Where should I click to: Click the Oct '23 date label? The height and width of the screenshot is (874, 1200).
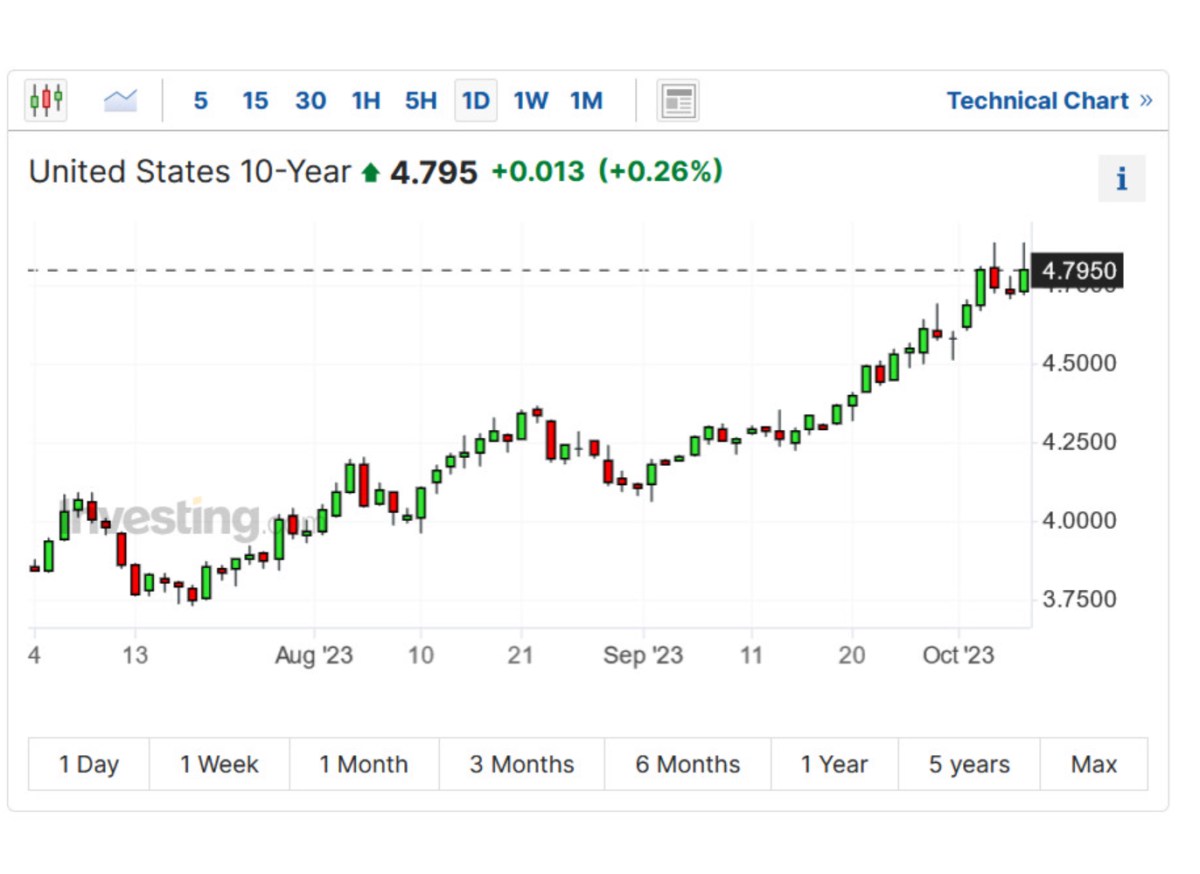[958, 656]
